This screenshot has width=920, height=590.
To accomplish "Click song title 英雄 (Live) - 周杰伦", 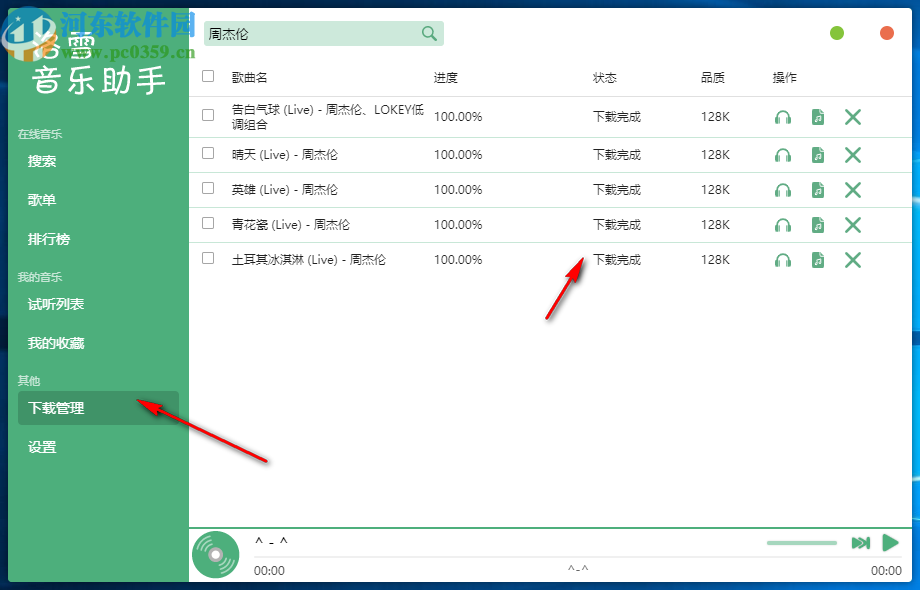I will [x=285, y=190].
